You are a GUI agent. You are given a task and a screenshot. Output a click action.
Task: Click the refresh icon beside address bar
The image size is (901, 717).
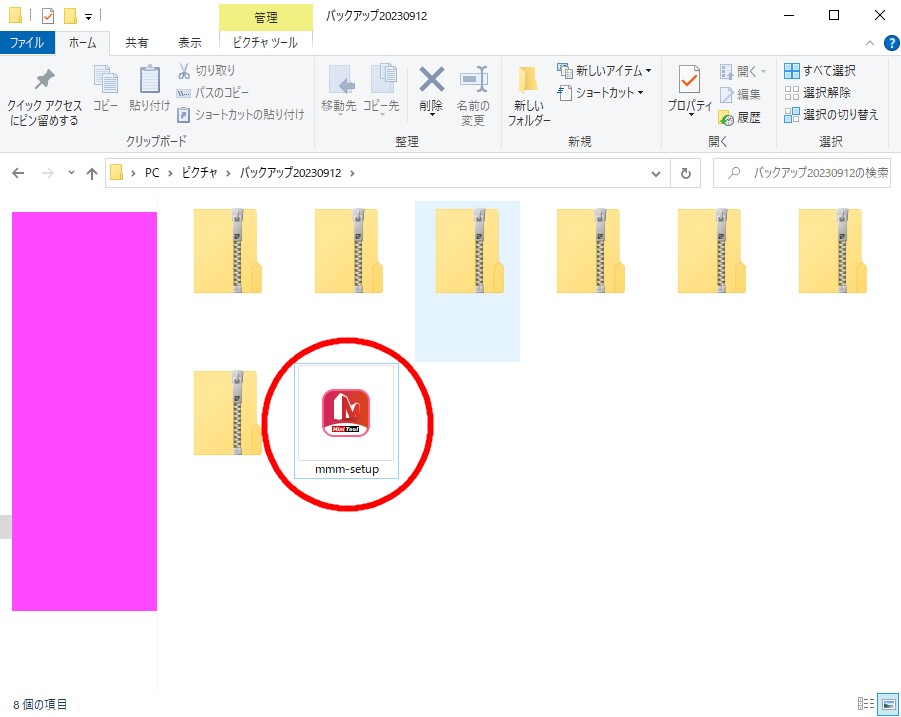[685, 173]
